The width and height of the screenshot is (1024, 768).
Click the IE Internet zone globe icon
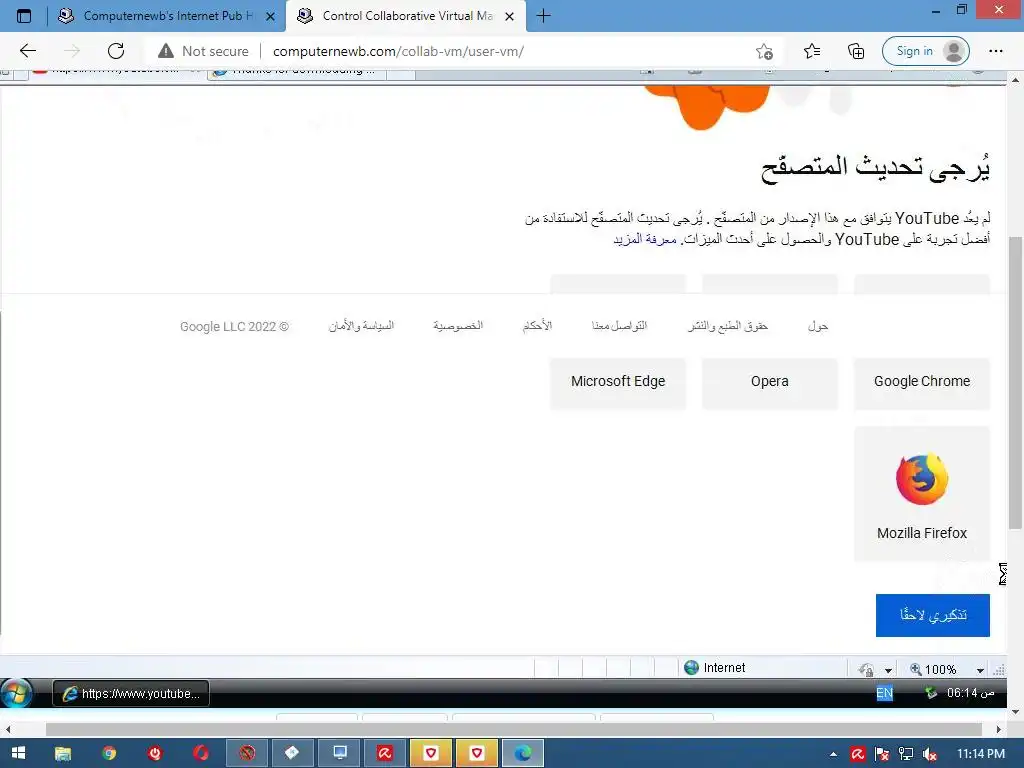(691, 667)
